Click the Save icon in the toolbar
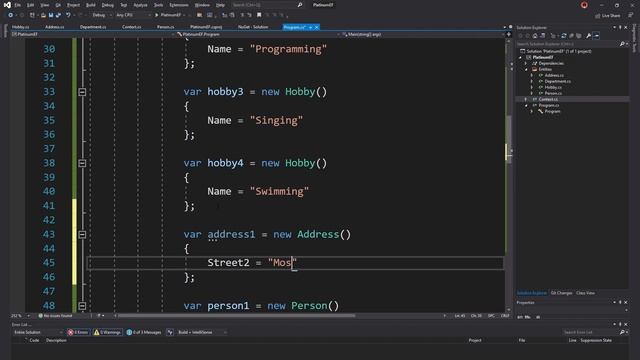The width and height of the screenshot is (640, 360). tap(51, 15)
